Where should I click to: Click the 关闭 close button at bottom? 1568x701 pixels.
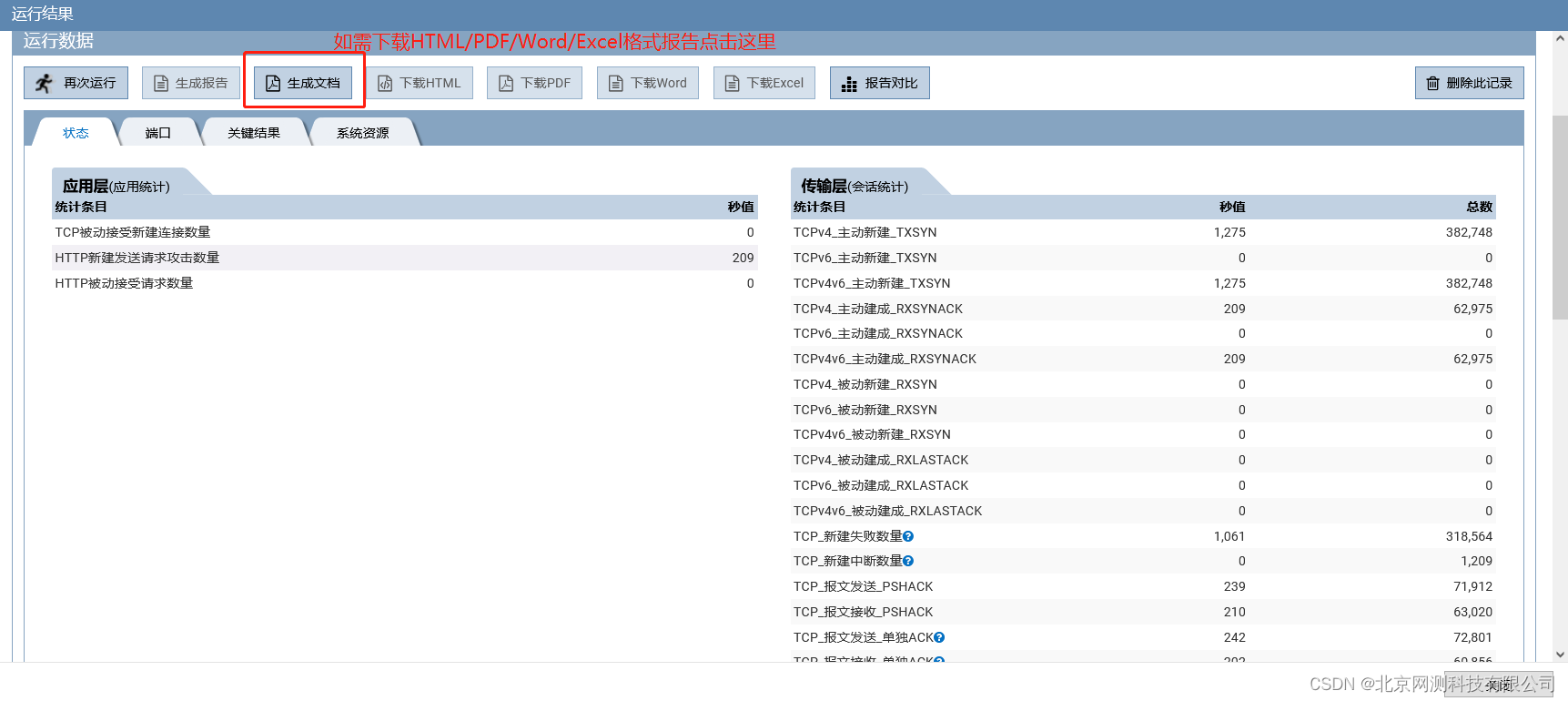[1499, 685]
